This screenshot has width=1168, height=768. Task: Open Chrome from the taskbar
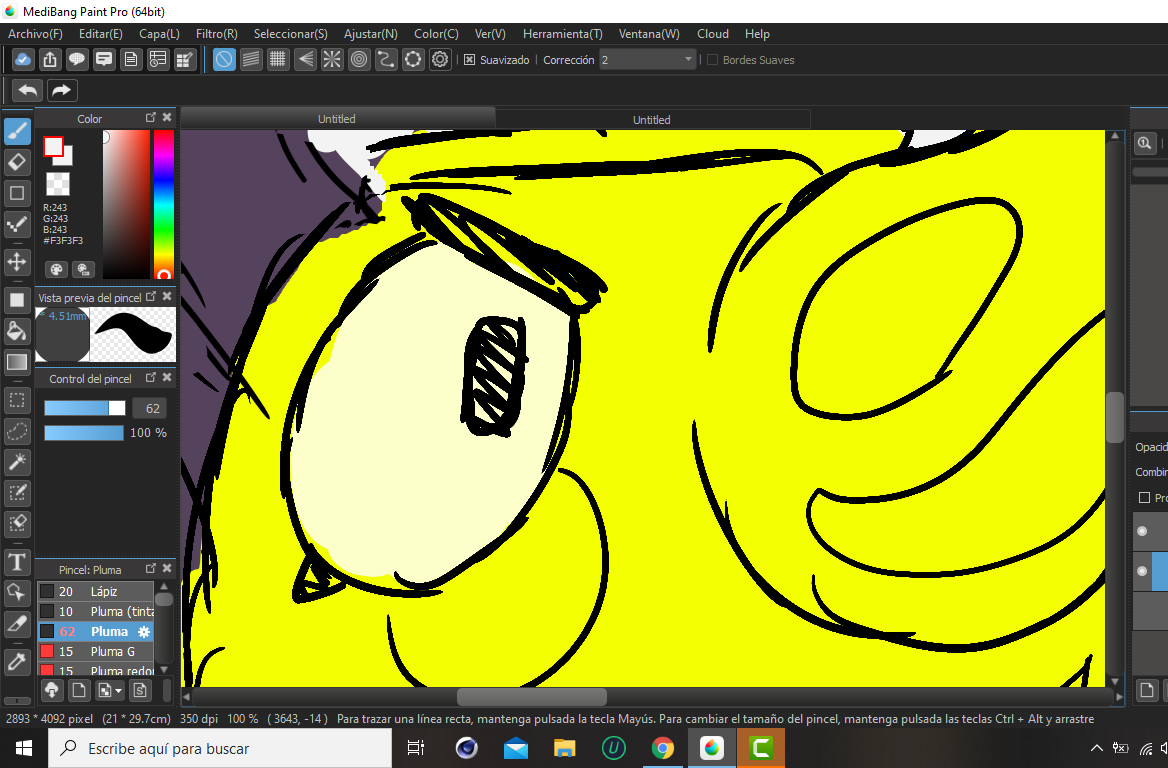(x=662, y=748)
